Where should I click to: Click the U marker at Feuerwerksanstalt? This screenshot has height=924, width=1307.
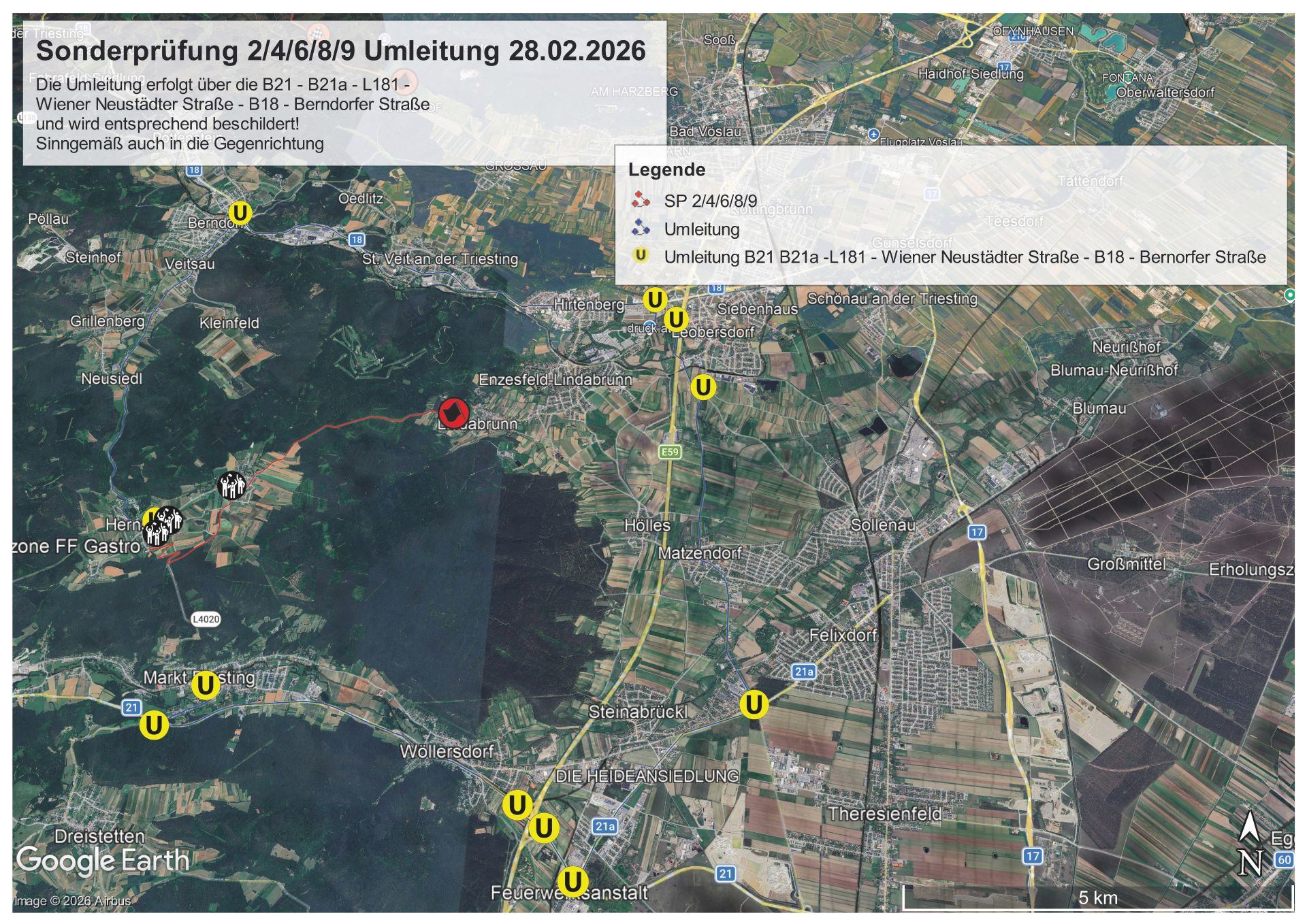[x=572, y=881]
